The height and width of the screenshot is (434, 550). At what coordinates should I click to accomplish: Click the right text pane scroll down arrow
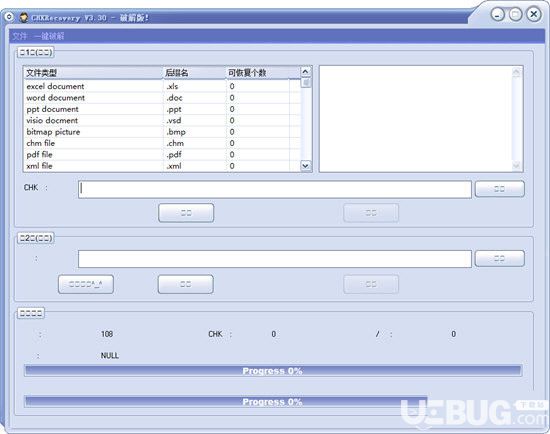516,165
